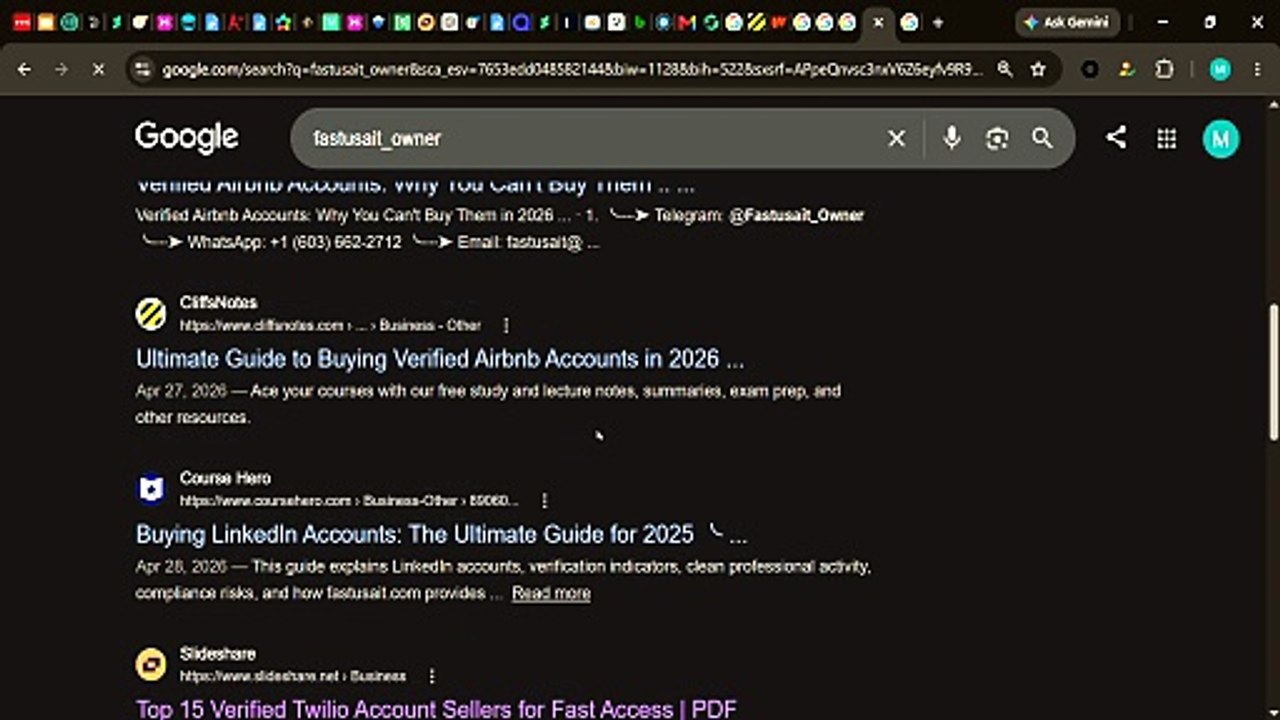Click the vertical page scrollbar thumb
The width and height of the screenshot is (1280, 720).
point(1273,370)
